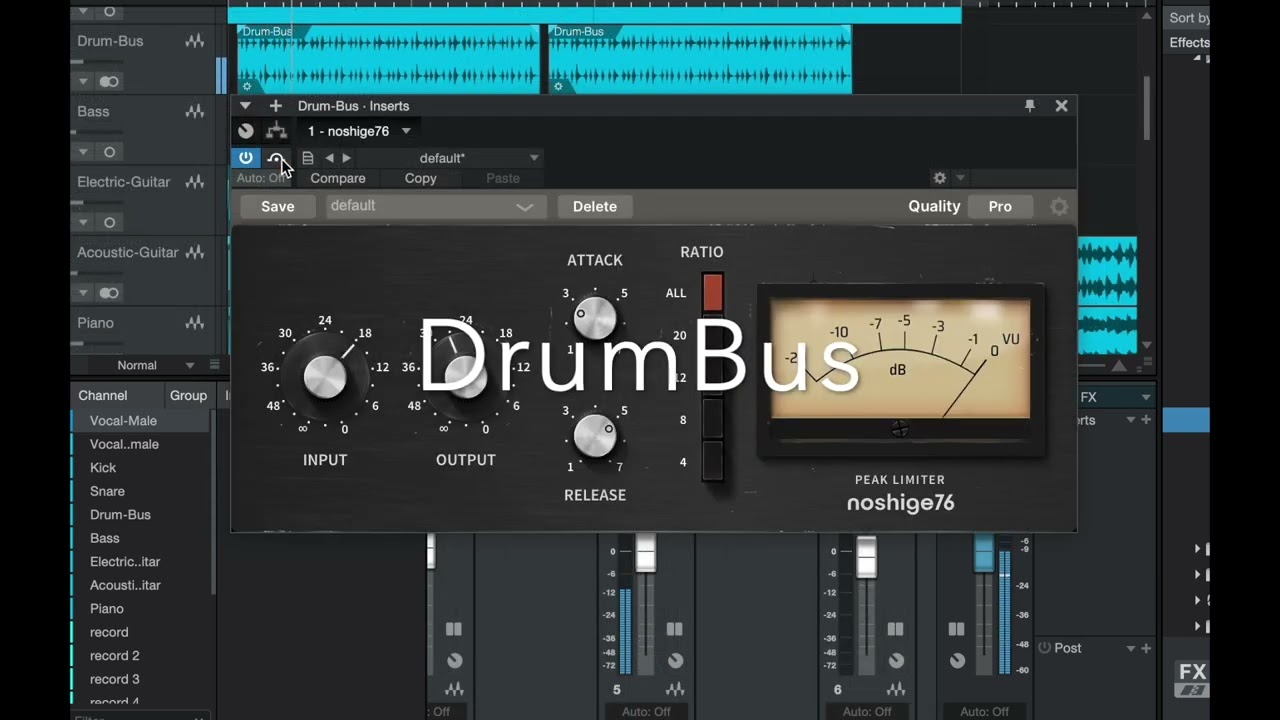Click the Delete preset button
The image size is (1280, 720).
pos(595,206)
